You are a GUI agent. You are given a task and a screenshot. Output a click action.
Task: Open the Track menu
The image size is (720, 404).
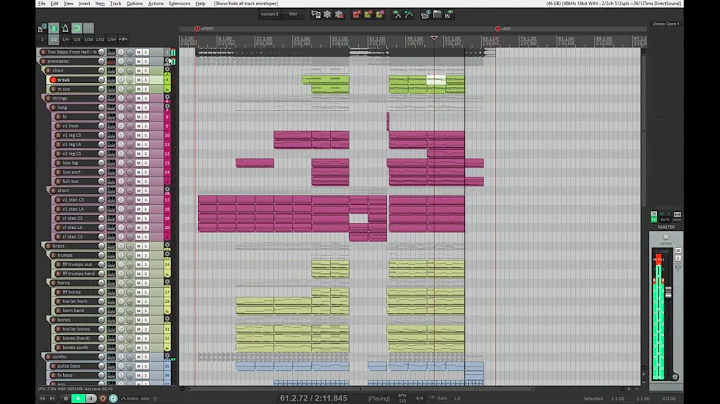pos(116,3)
